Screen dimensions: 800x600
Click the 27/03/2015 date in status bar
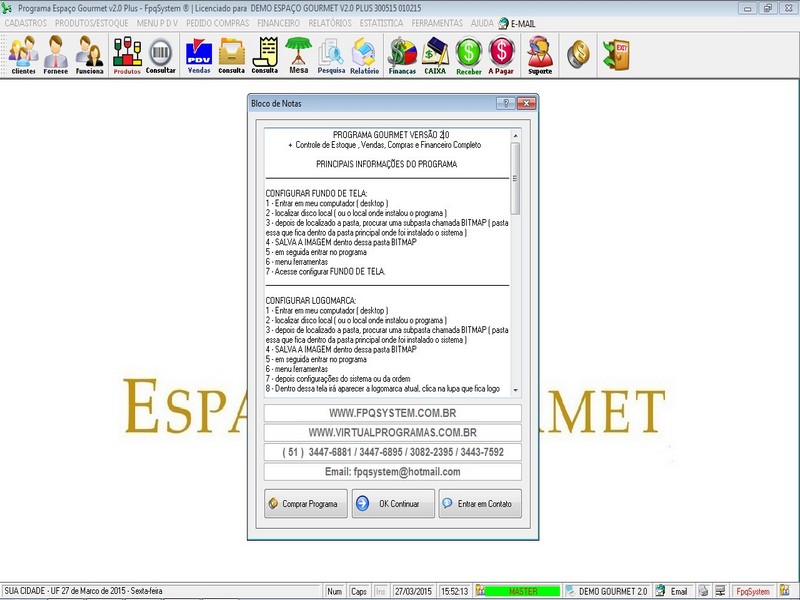(412, 591)
